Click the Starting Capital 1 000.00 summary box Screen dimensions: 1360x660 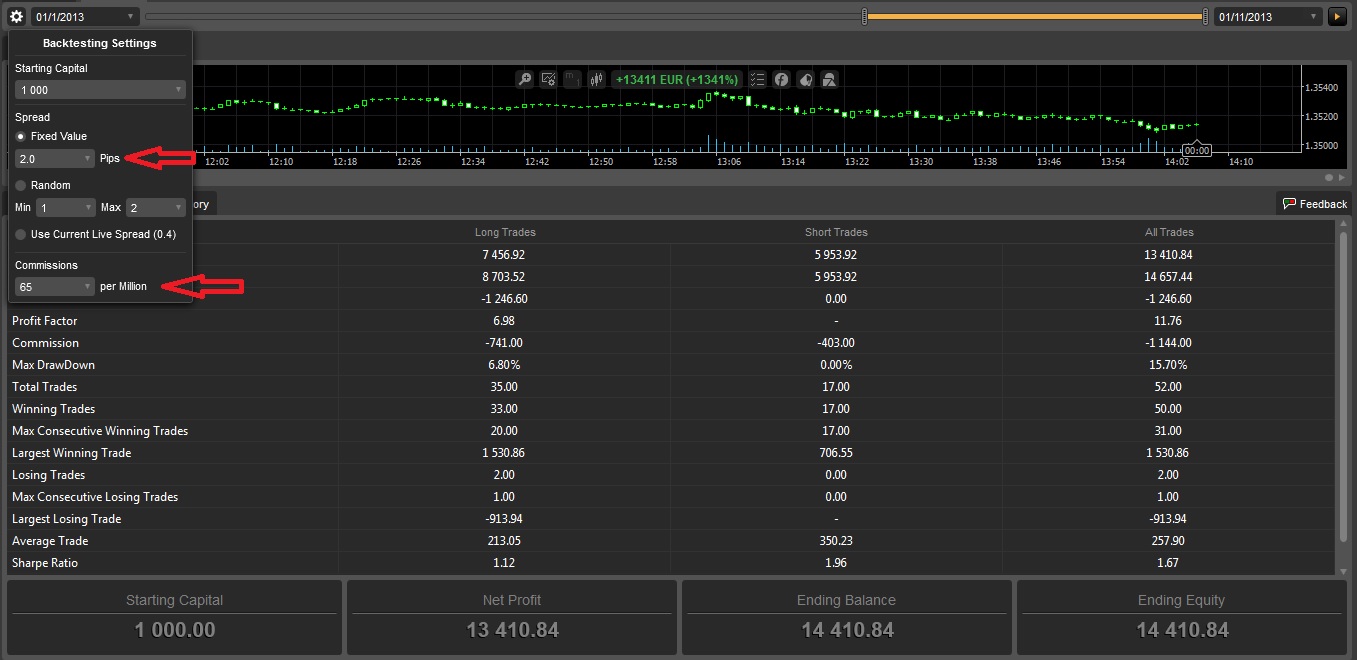point(175,616)
